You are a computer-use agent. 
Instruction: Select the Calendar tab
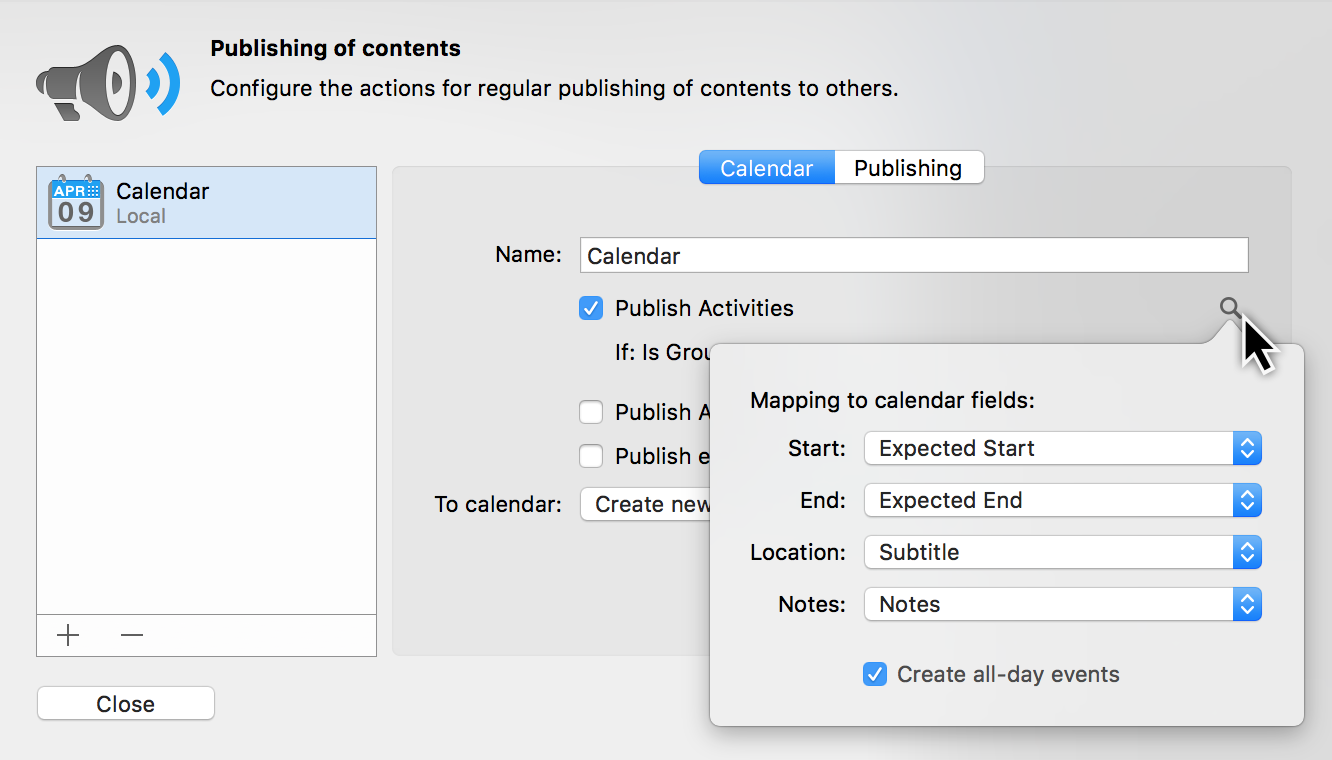(x=766, y=168)
